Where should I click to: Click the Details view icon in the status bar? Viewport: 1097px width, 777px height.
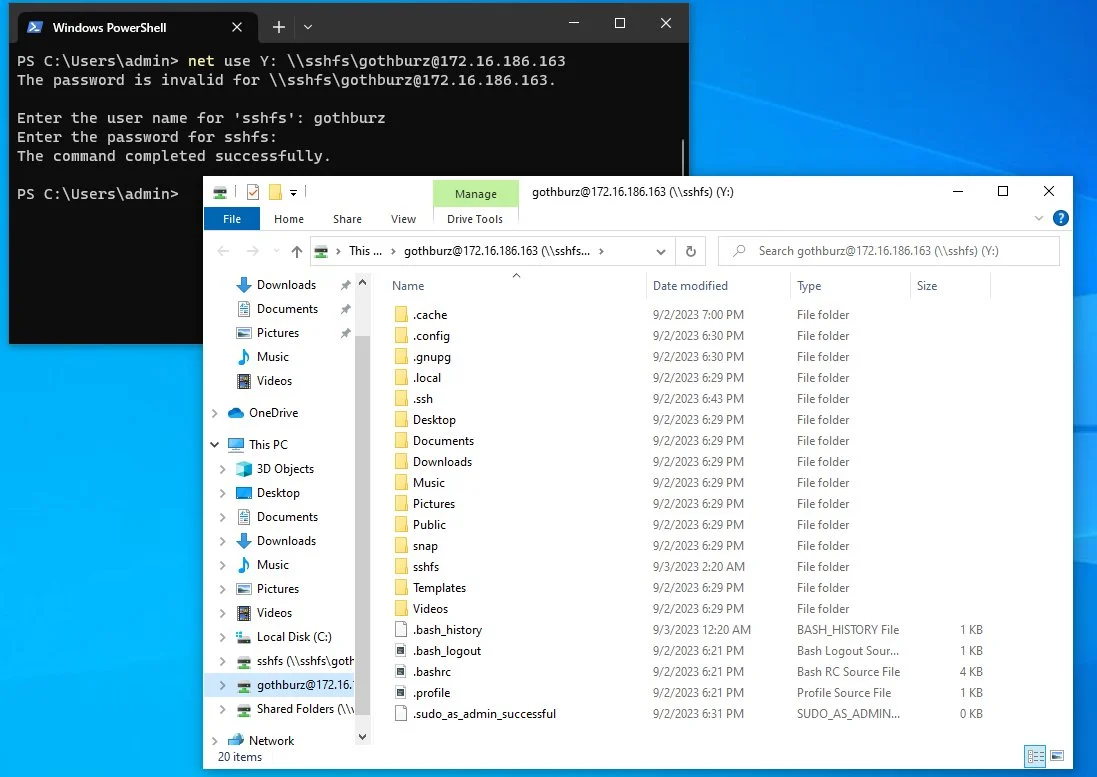click(1035, 756)
